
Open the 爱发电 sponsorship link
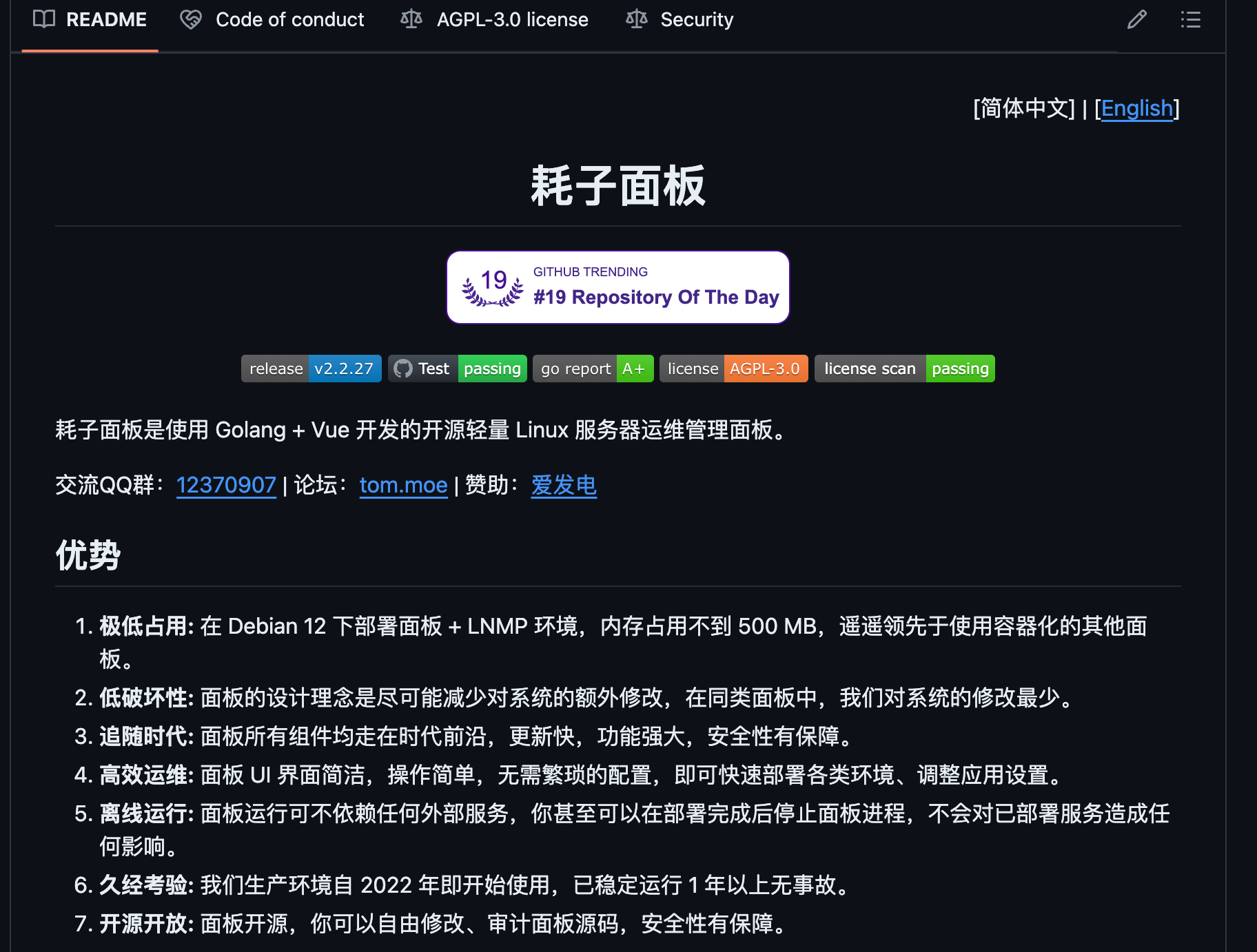pos(564,486)
